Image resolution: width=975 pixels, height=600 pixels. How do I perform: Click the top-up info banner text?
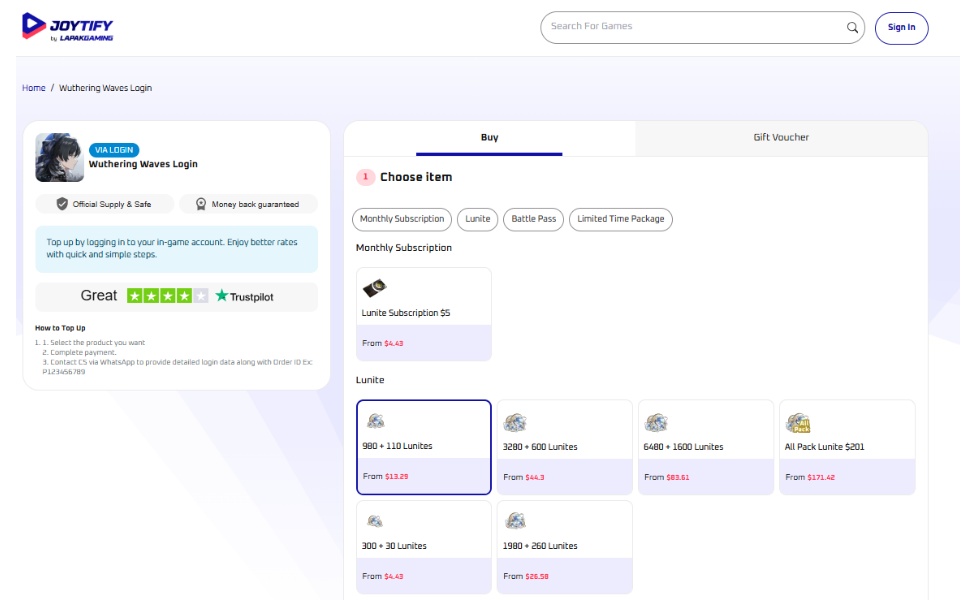coord(172,249)
